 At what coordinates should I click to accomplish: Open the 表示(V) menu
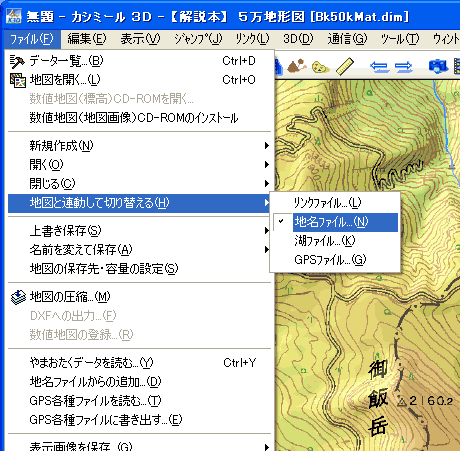click(x=140, y=39)
